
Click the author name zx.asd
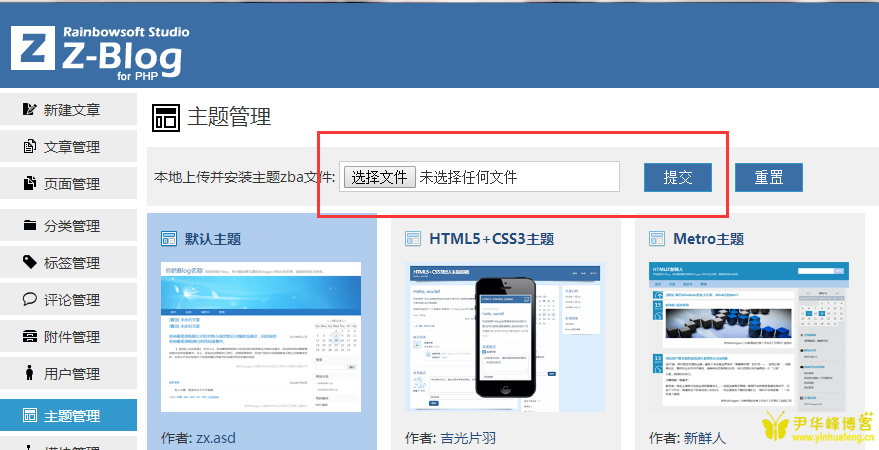(216, 438)
